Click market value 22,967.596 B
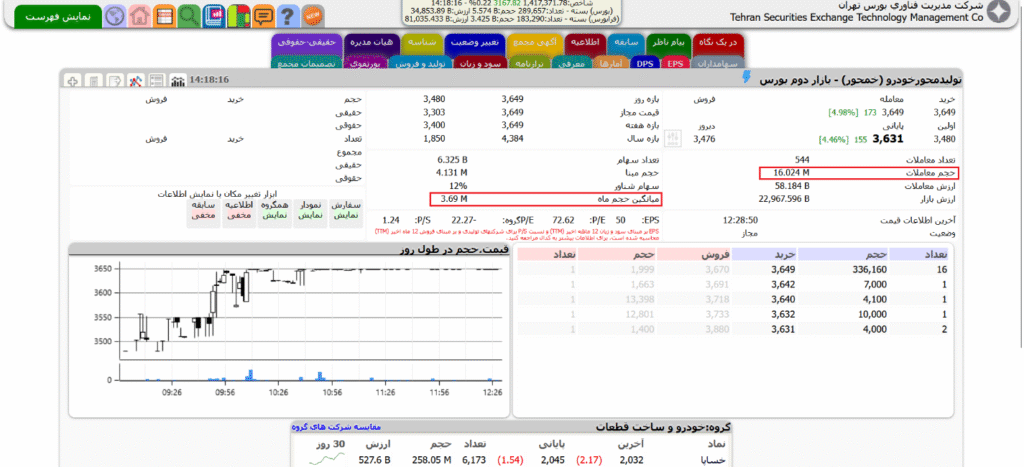 click(784, 199)
